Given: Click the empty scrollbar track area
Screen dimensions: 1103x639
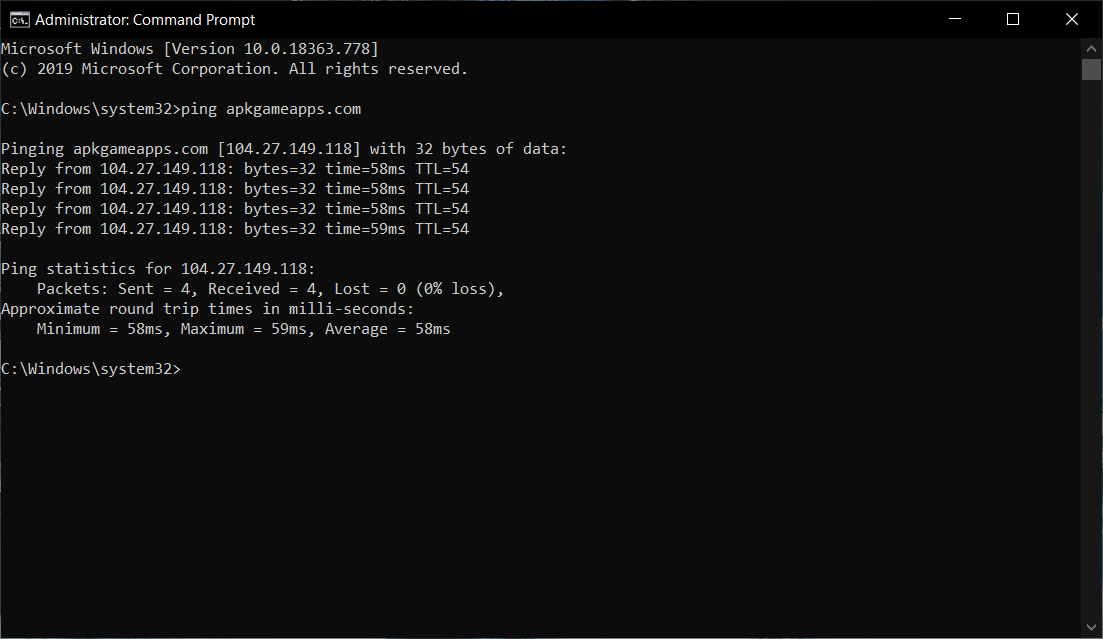Looking at the screenshot, I should tap(1091, 350).
